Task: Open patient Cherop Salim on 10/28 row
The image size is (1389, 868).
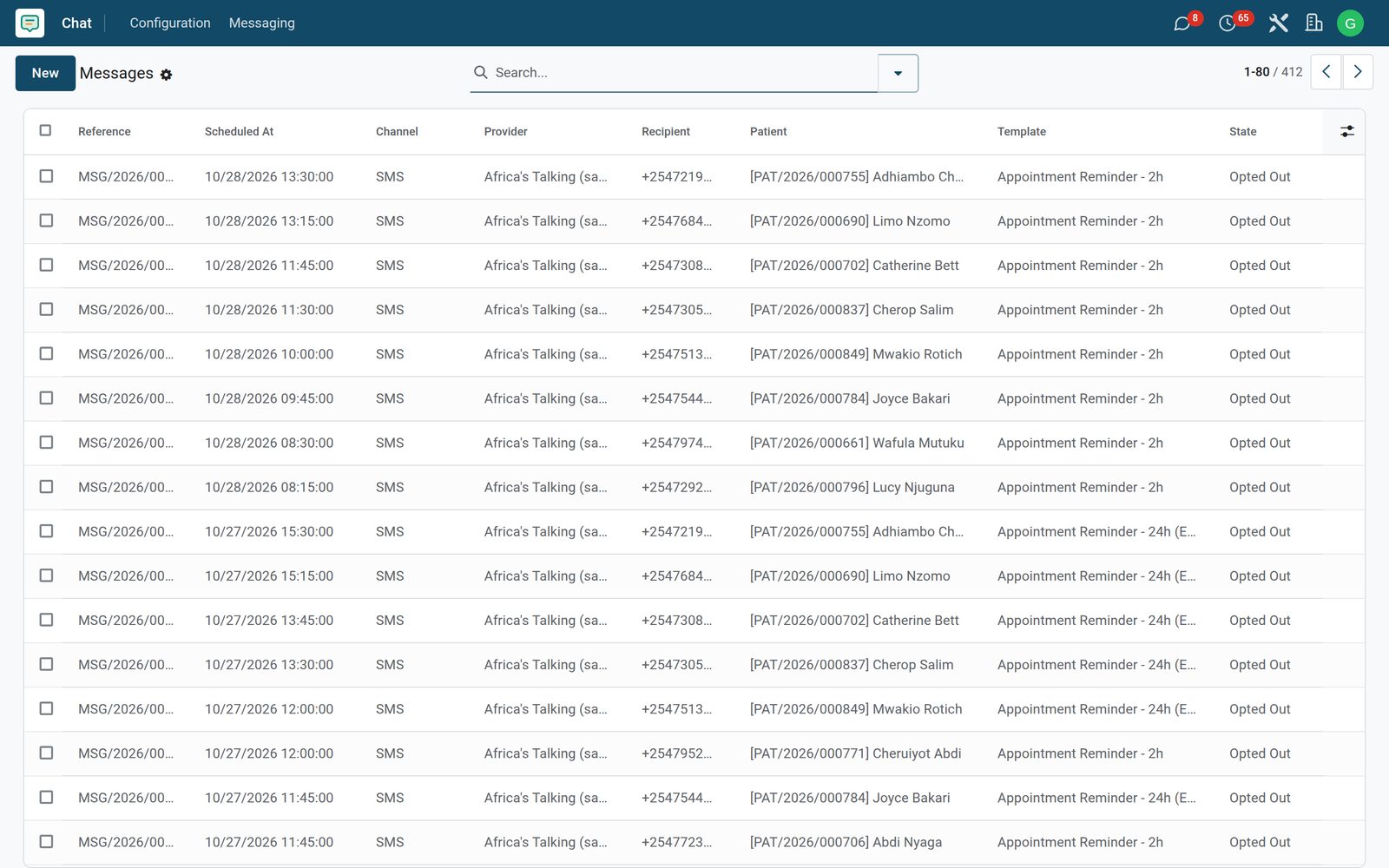Action: pos(852,310)
